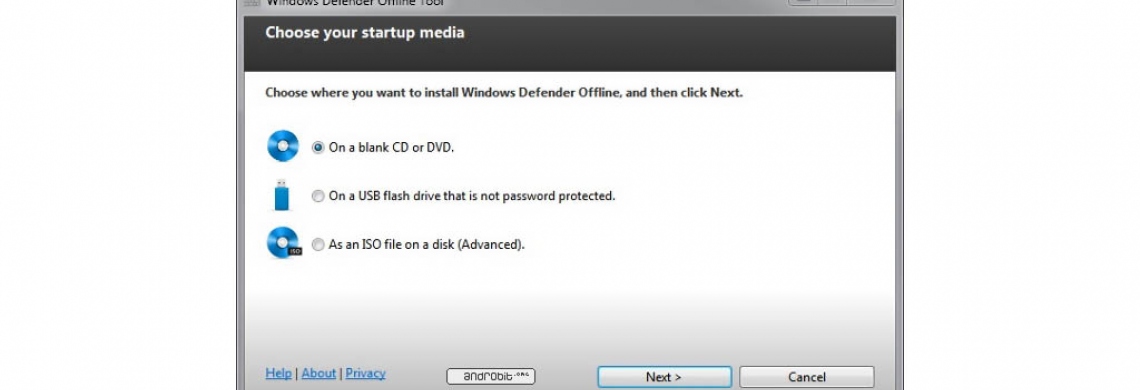
Task: Open the About link
Action: pos(318,373)
